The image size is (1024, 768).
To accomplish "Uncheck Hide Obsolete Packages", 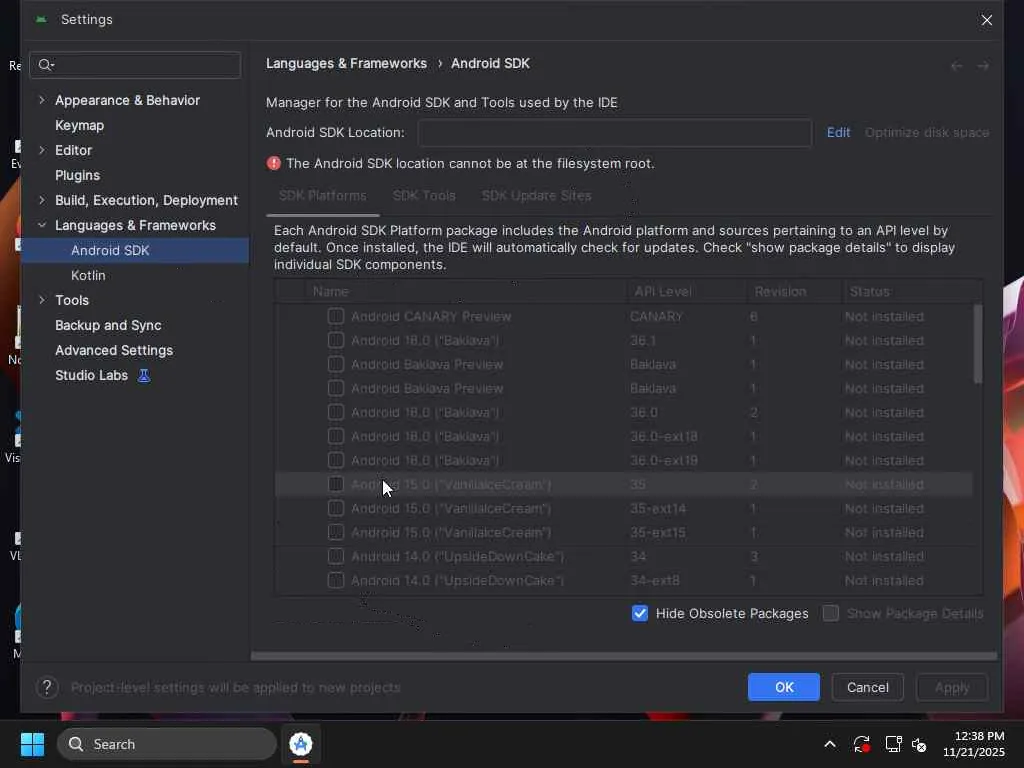I will pyautogui.click(x=640, y=613).
